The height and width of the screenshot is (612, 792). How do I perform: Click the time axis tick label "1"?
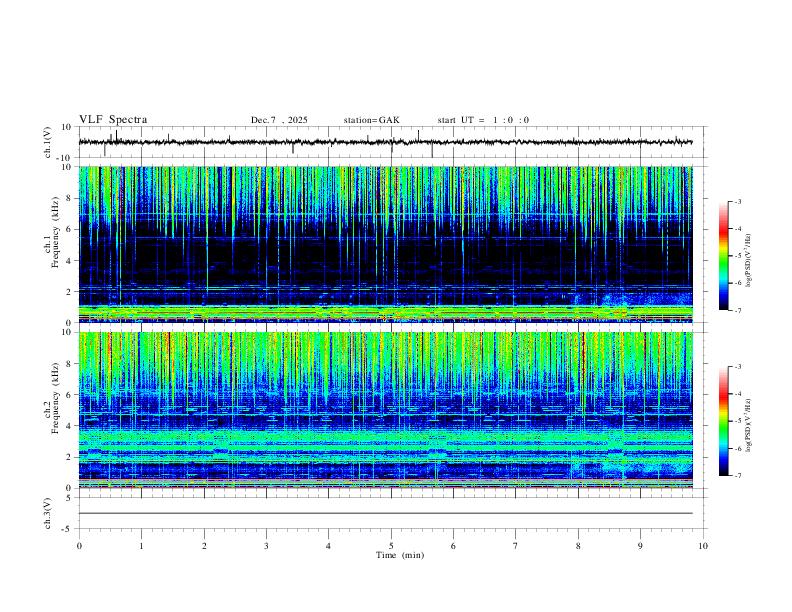tap(141, 546)
